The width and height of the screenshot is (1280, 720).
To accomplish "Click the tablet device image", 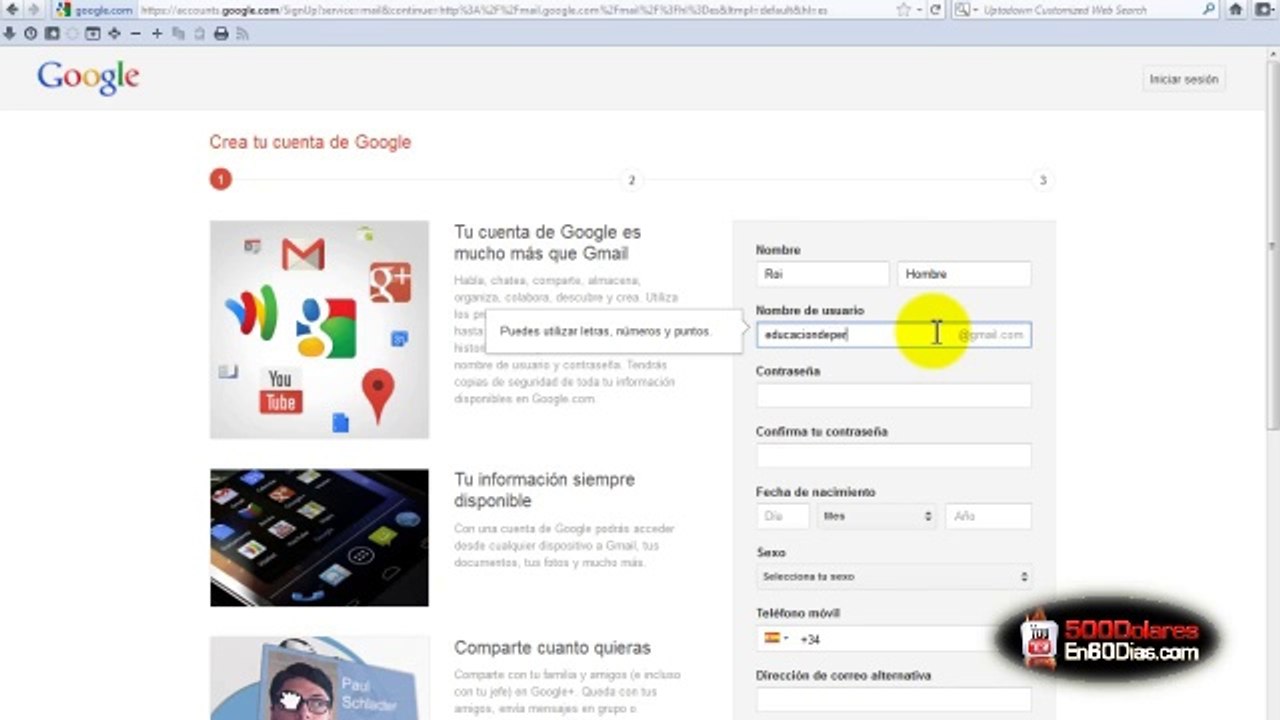I will (319, 538).
